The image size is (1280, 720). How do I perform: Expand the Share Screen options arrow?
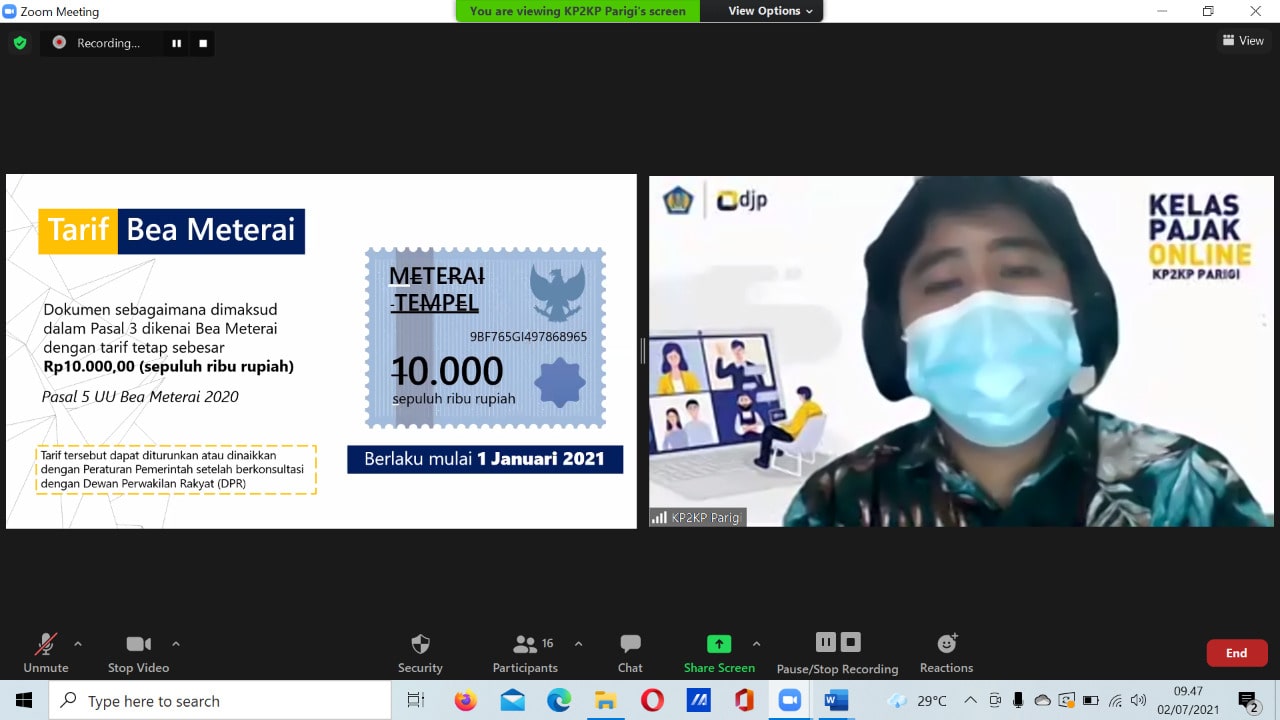(x=756, y=644)
